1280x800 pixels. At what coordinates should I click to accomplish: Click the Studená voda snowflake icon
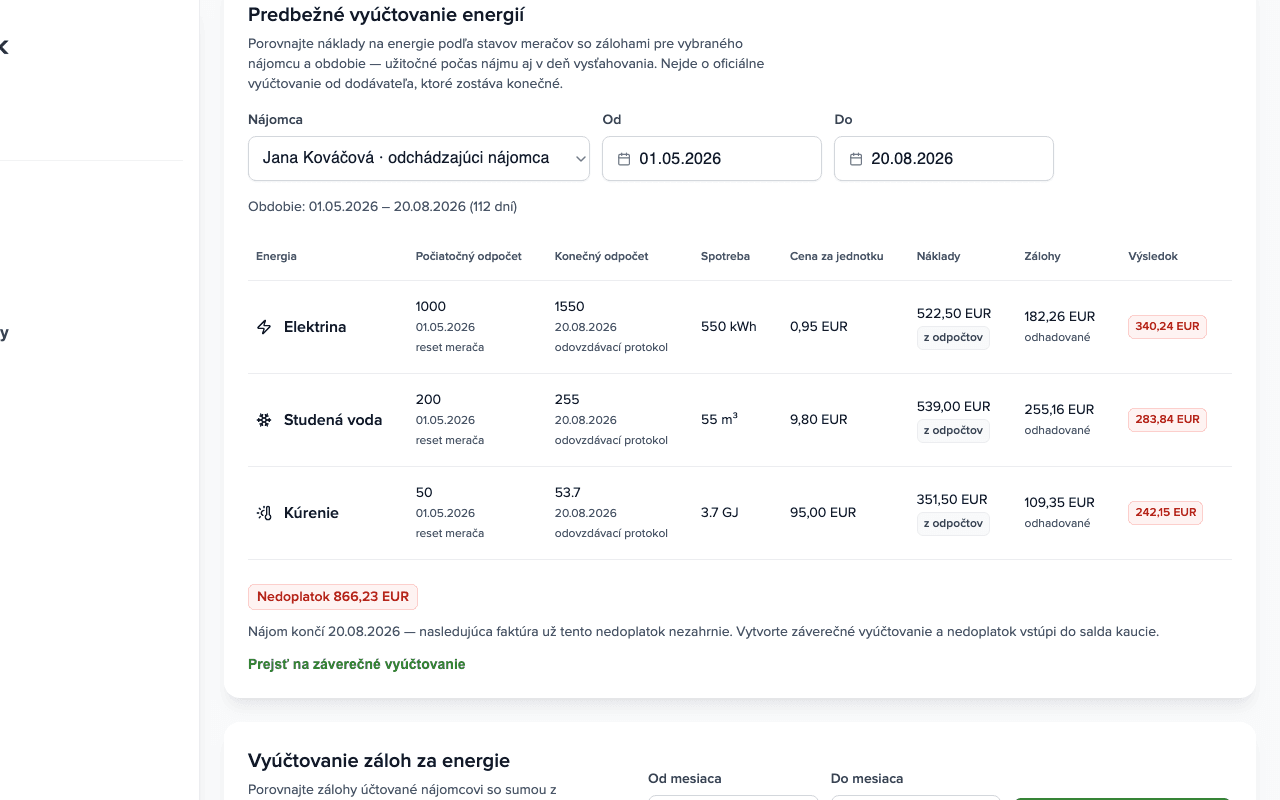264,420
